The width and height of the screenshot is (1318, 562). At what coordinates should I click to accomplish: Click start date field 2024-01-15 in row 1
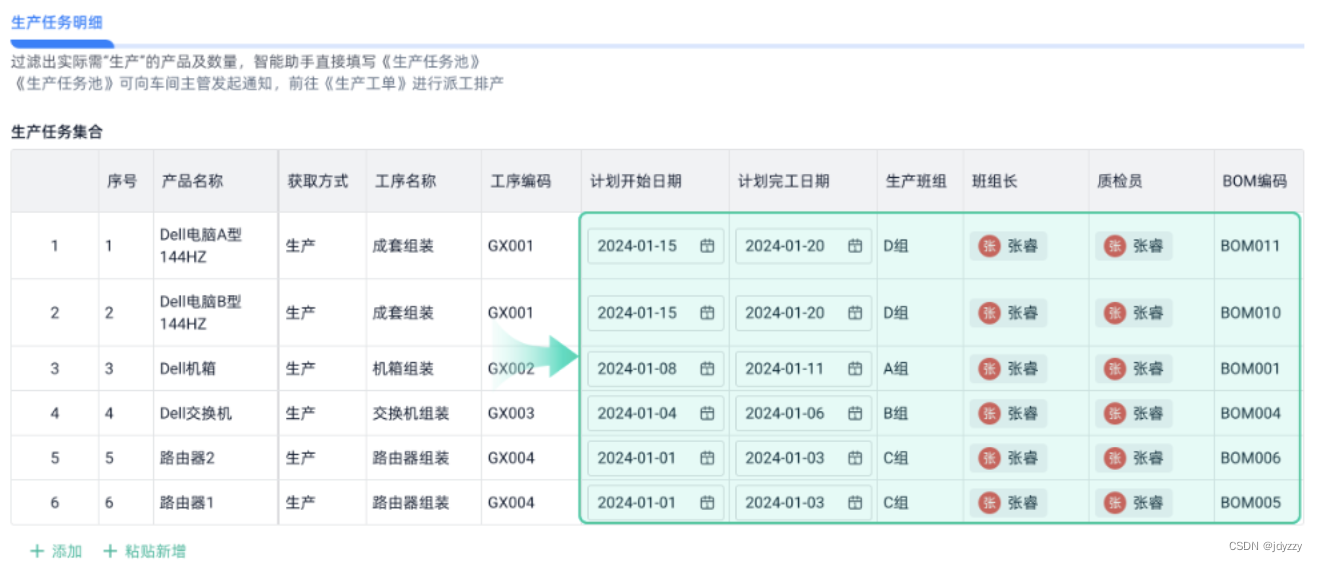[x=656, y=246]
